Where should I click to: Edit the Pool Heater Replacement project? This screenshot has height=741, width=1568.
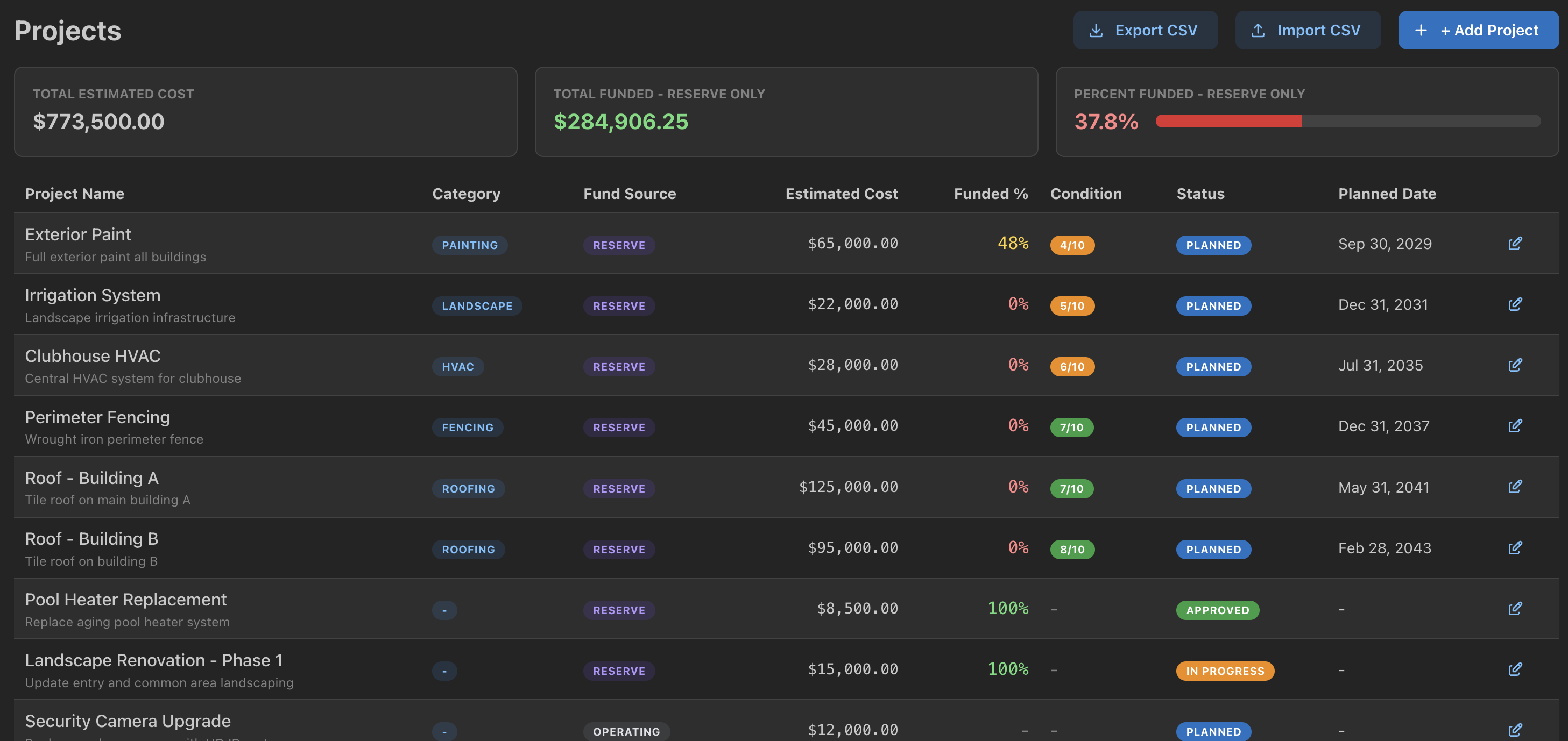point(1515,608)
